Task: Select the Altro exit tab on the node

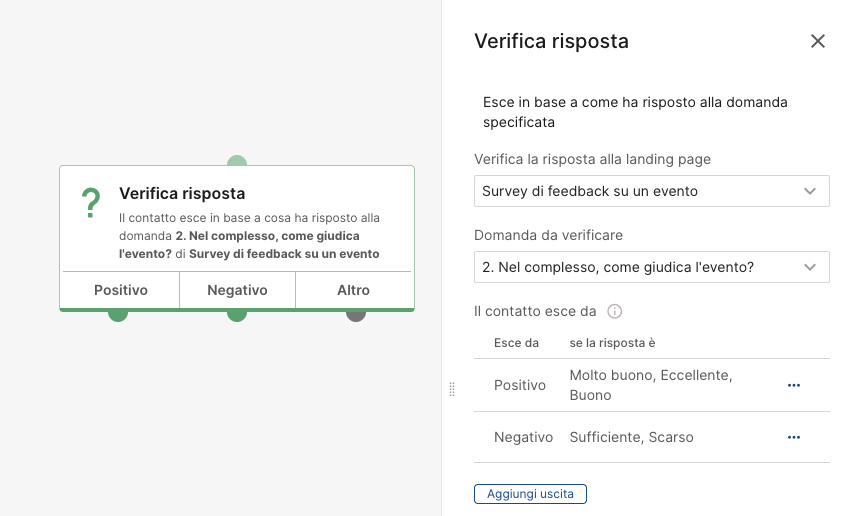Action: pos(353,290)
